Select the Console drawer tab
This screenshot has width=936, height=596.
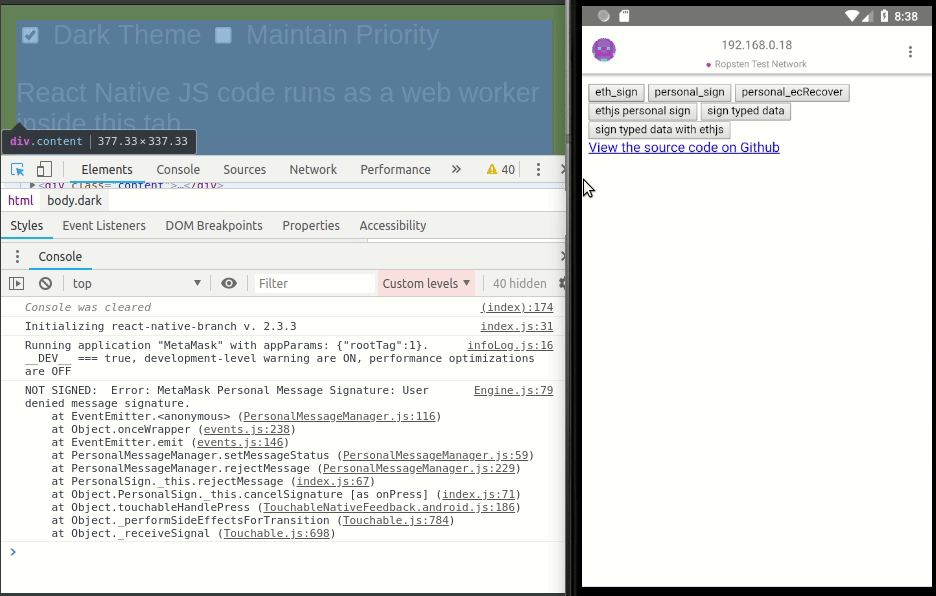point(60,257)
